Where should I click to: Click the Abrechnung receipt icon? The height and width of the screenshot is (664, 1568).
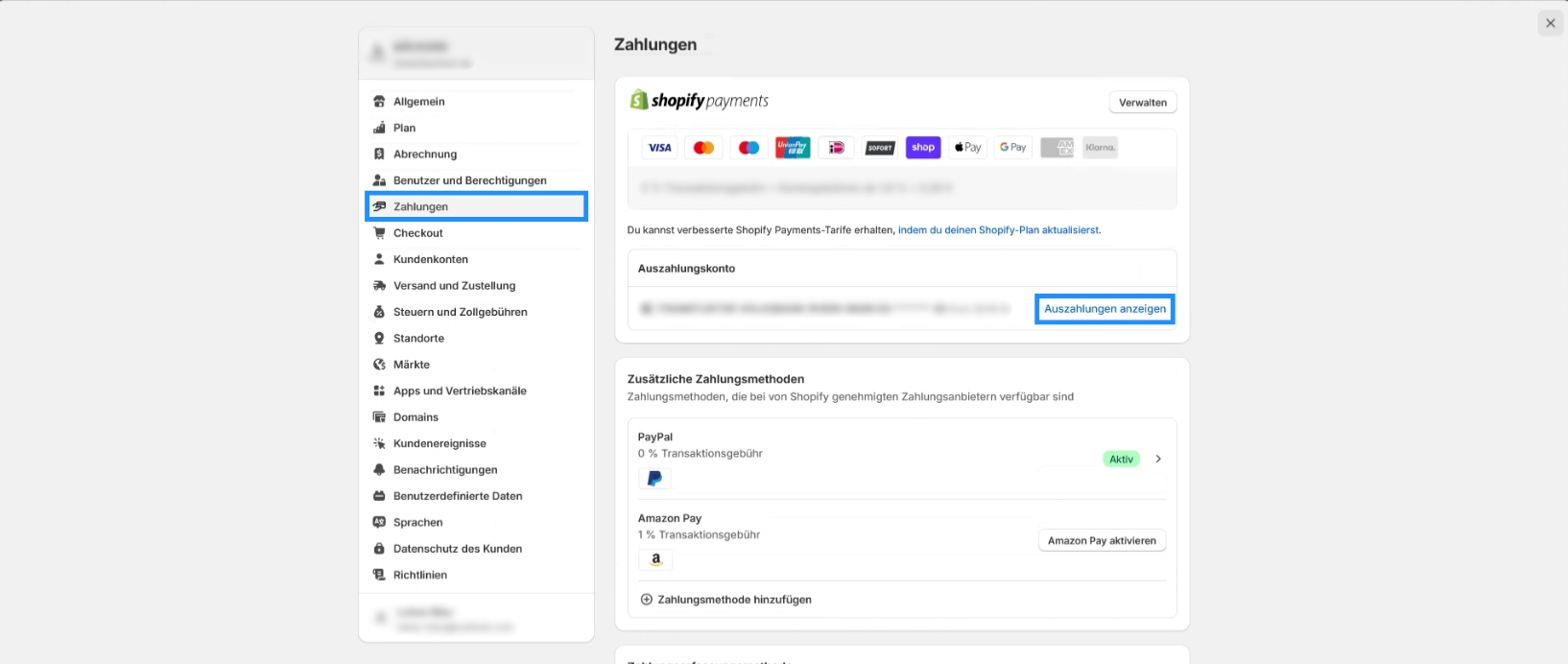tap(379, 154)
